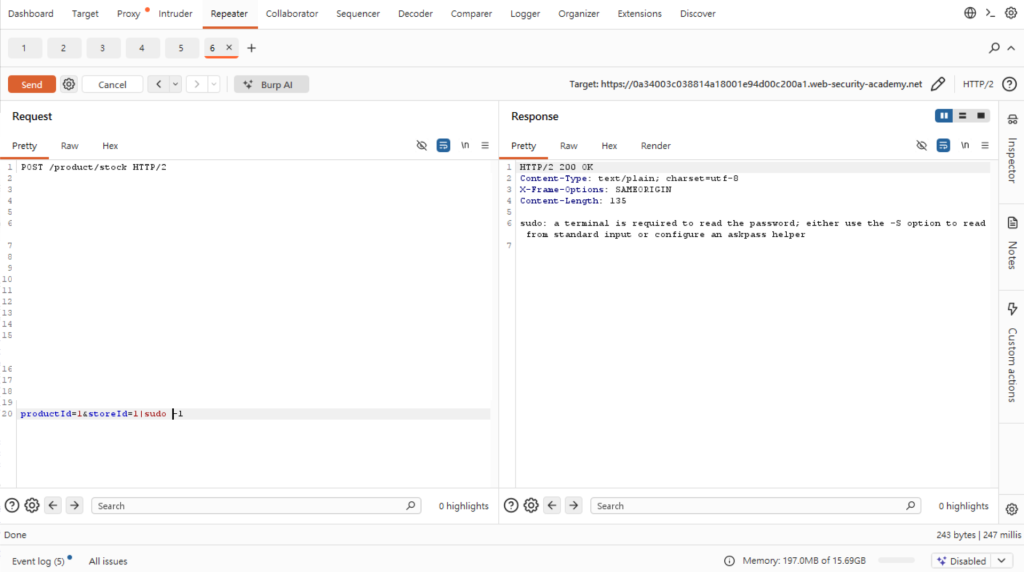Expand the AI Disabled dropdown chevron
The image size is (1024, 572).
[1001, 561]
